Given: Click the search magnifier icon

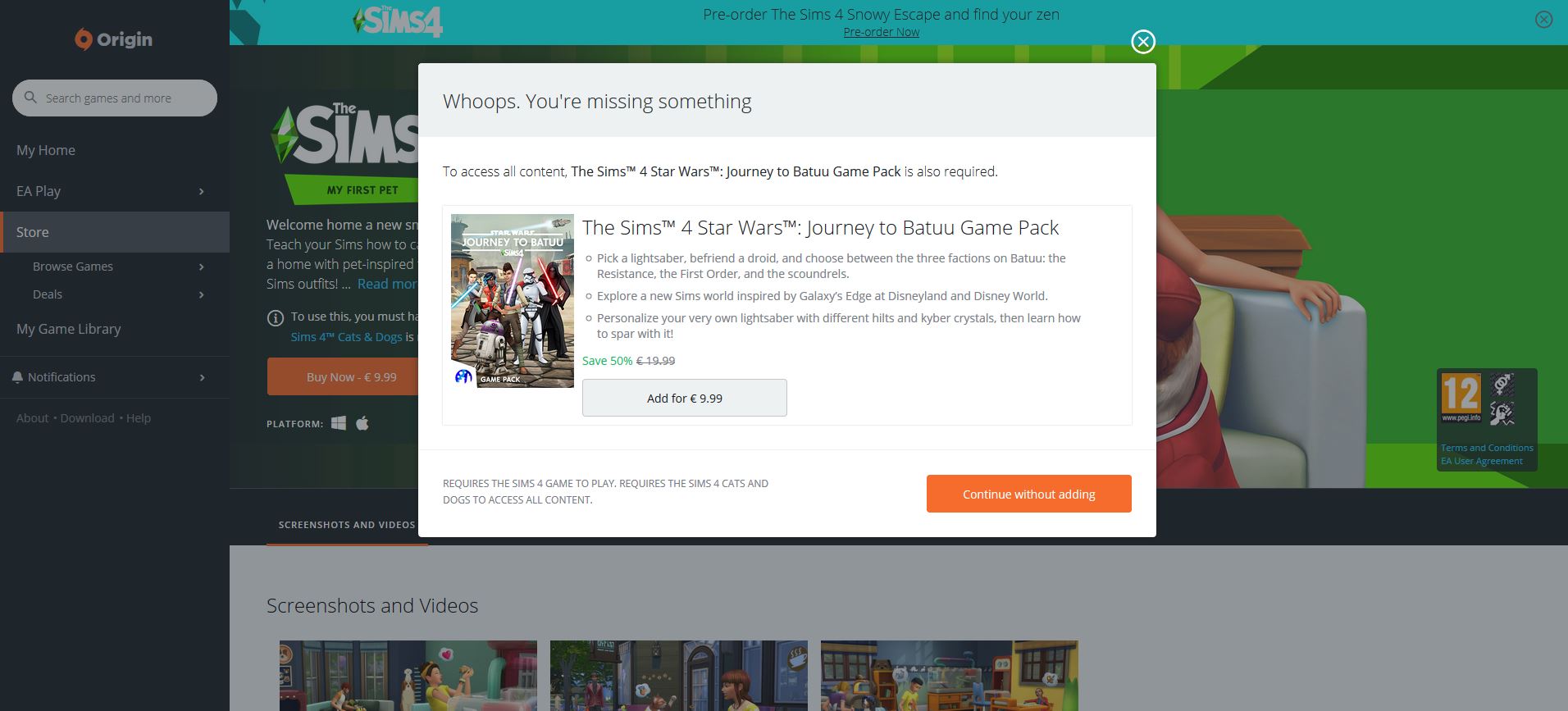Looking at the screenshot, I should click(30, 98).
